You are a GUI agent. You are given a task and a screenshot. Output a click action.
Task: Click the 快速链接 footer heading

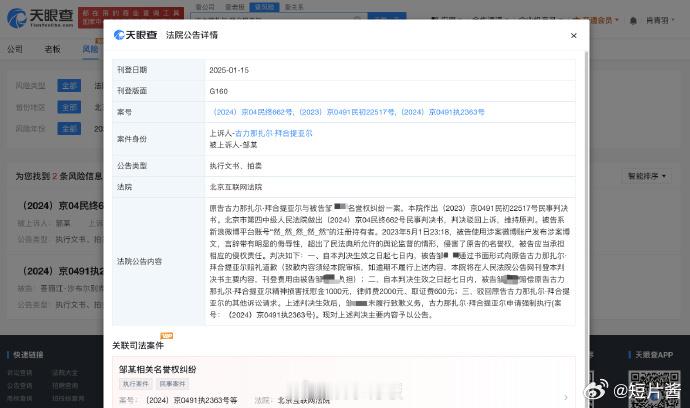point(28,355)
